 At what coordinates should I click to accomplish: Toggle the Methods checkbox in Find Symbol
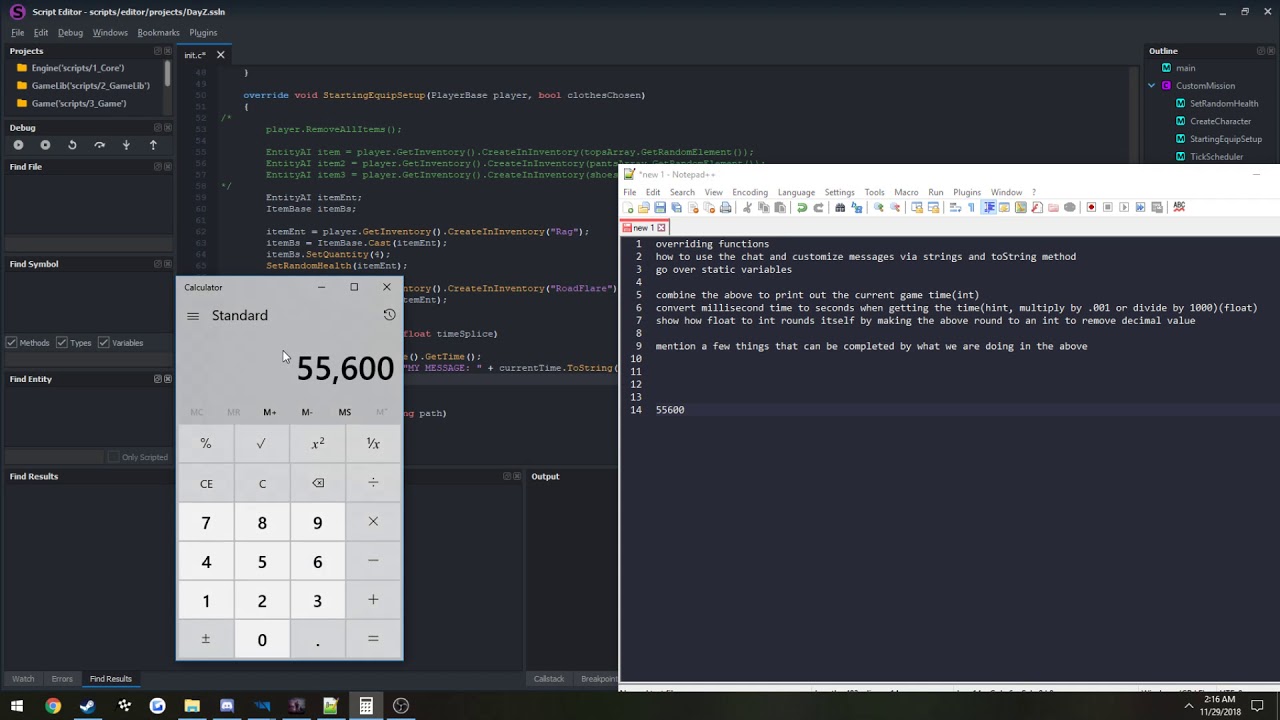pos(11,343)
